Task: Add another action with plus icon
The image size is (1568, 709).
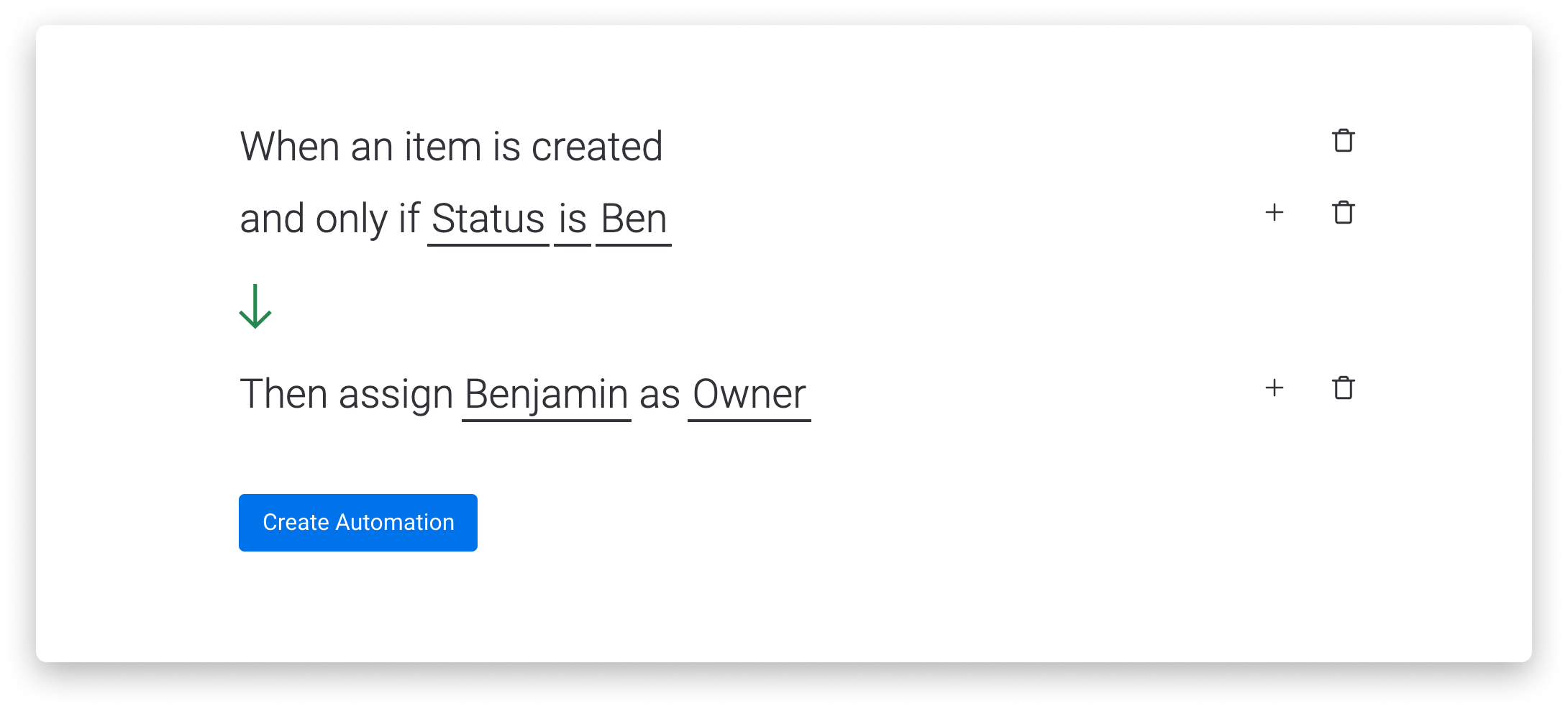Action: (1274, 388)
